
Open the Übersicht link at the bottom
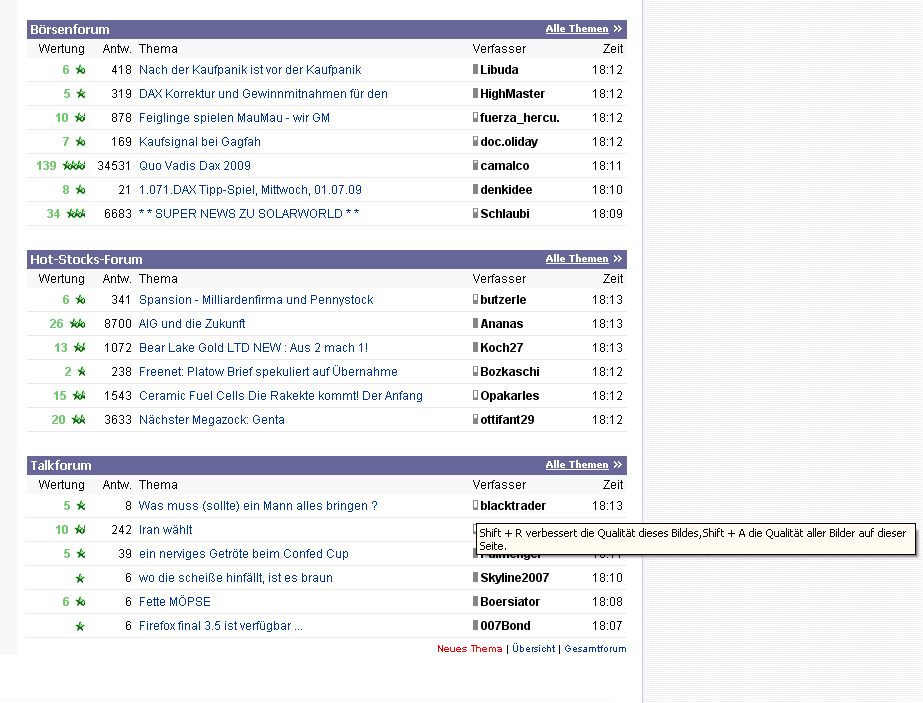pos(533,649)
